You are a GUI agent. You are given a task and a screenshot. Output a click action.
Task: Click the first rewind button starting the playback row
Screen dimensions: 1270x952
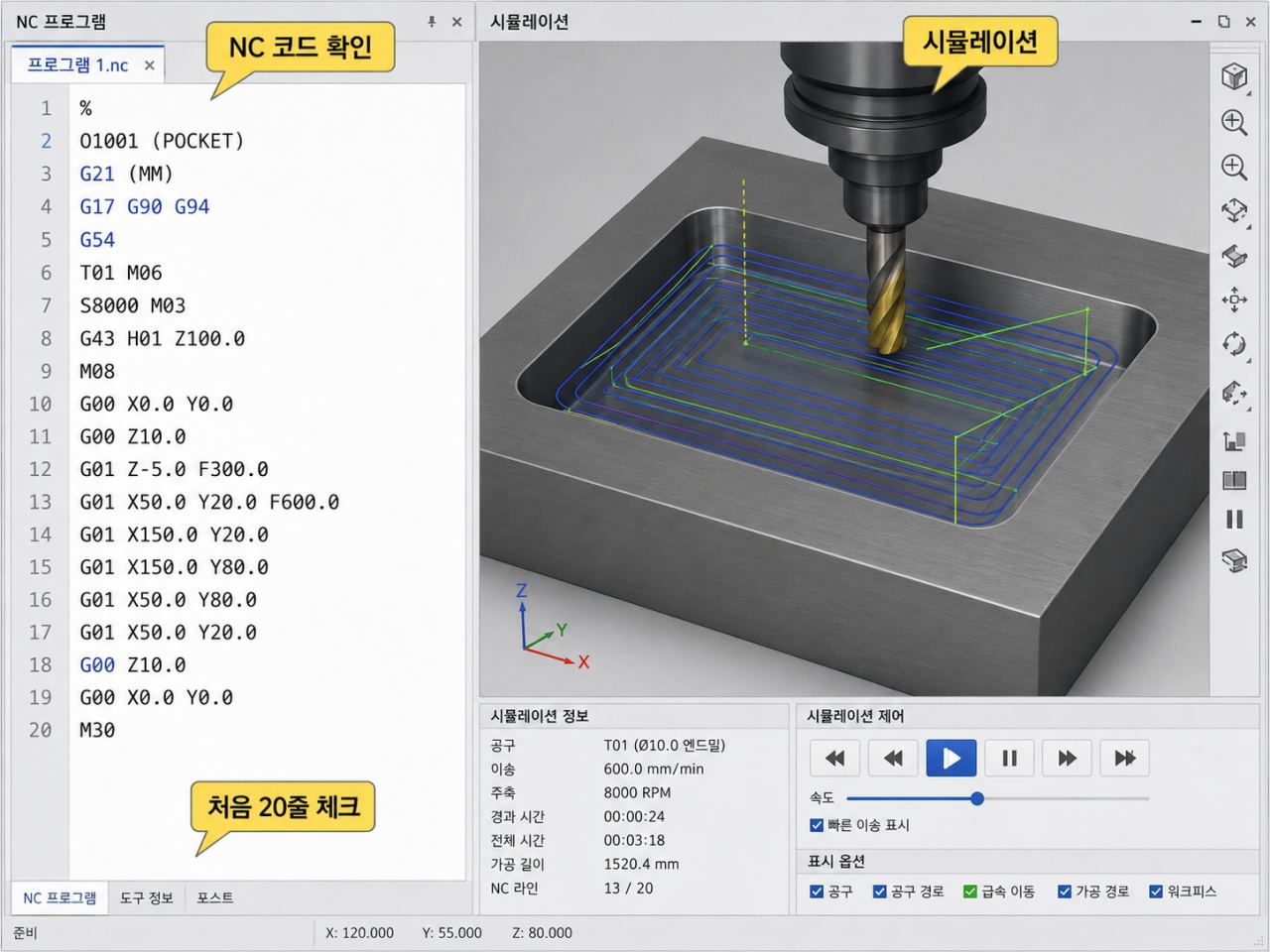(834, 759)
